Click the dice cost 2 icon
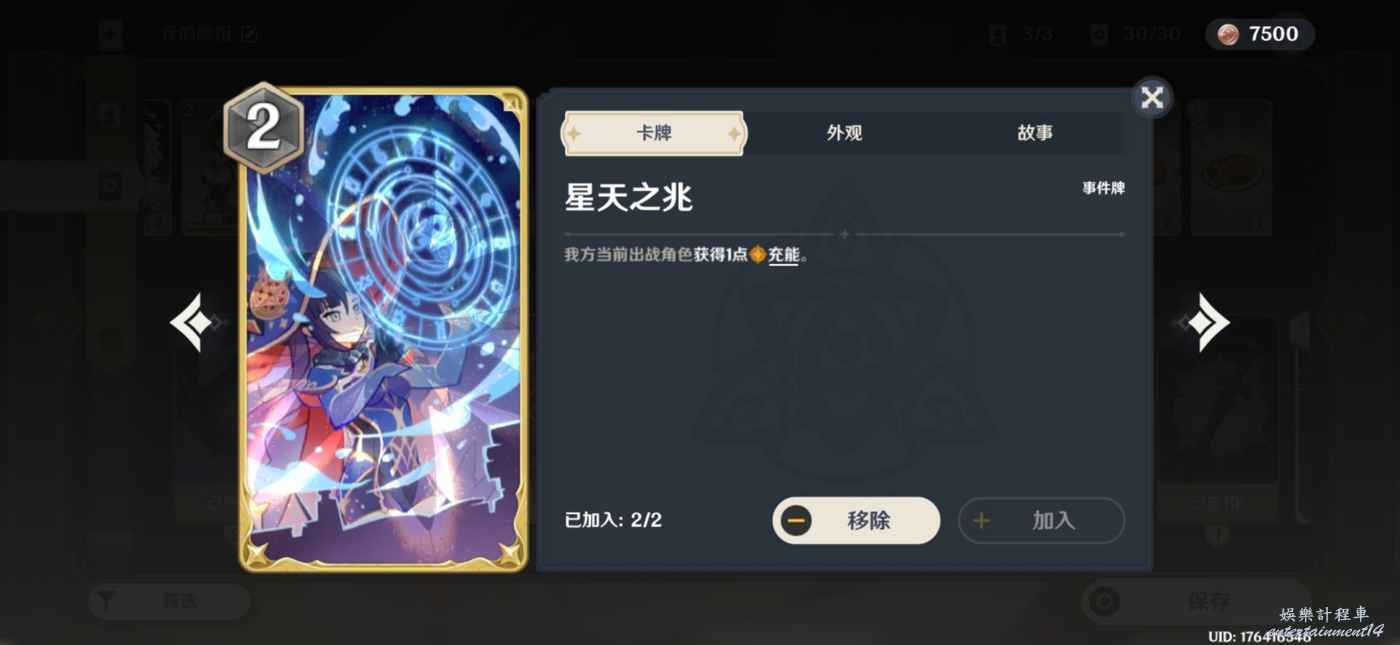 click(263, 129)
